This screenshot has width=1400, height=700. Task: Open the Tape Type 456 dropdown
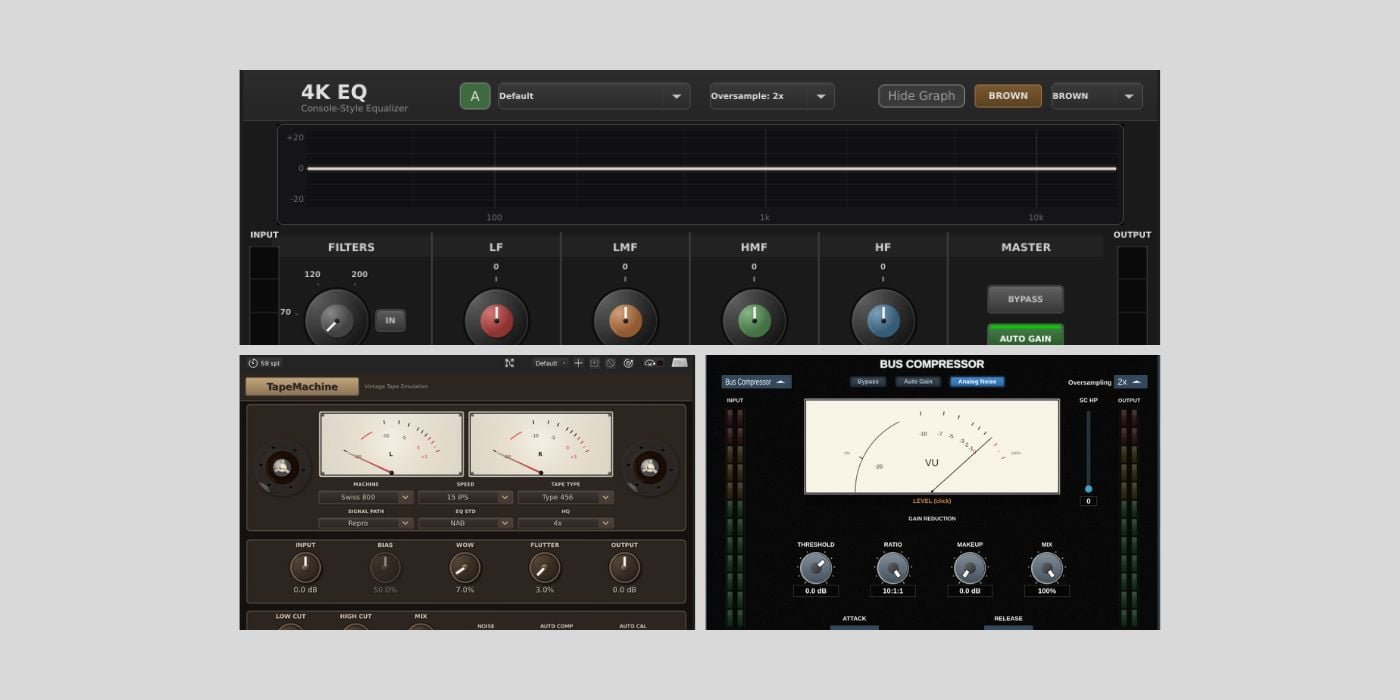pyautogui.click(x=565, y=497)
